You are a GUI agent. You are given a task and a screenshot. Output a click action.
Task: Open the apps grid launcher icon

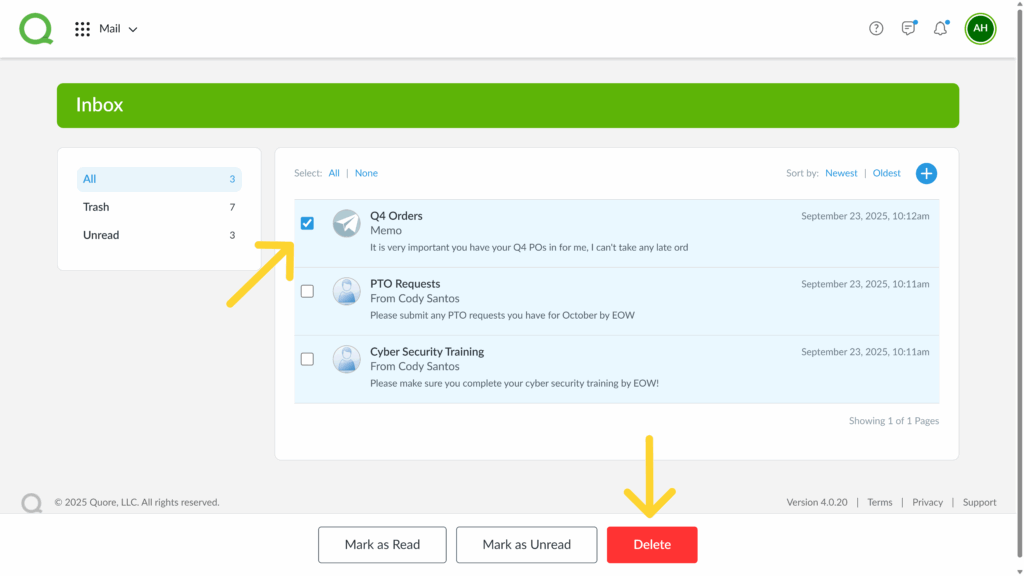click(83, 29)
